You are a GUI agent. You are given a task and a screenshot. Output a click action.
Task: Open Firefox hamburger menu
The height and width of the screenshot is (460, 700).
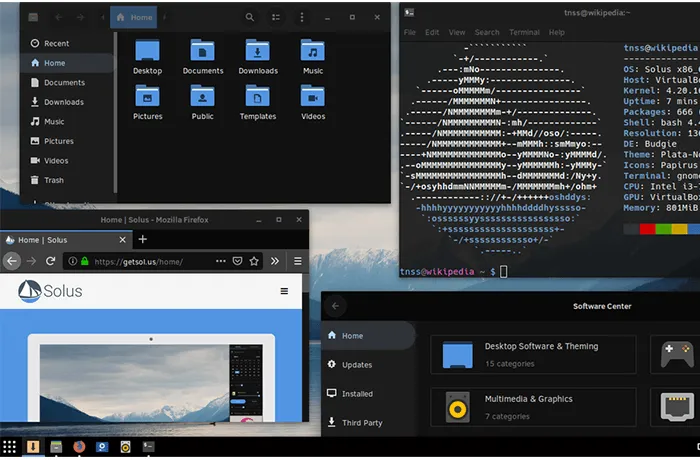(298, 261)
